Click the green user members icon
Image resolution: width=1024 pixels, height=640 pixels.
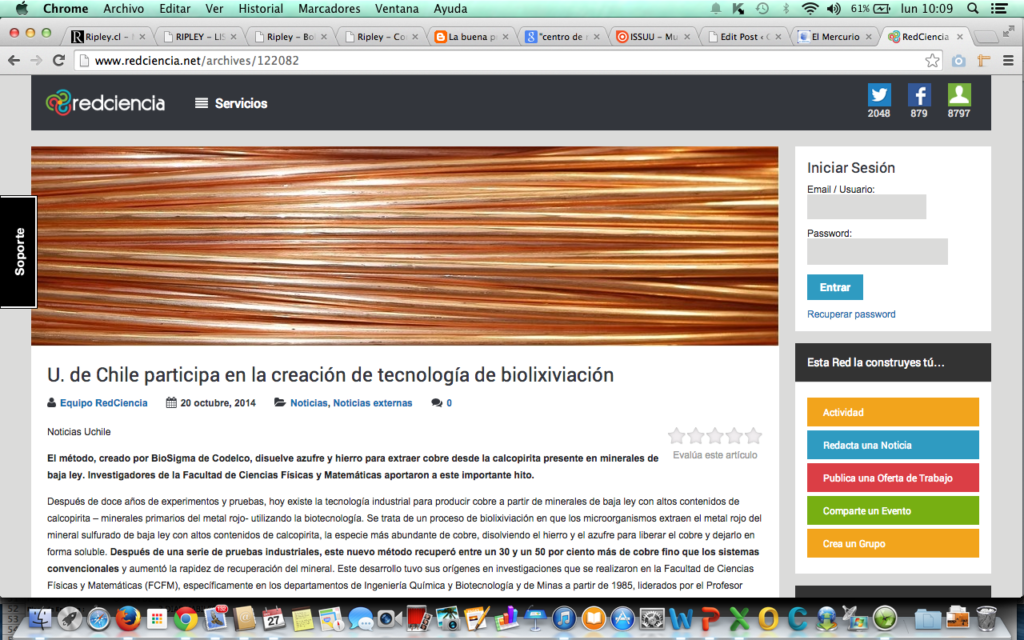point(959,95)
